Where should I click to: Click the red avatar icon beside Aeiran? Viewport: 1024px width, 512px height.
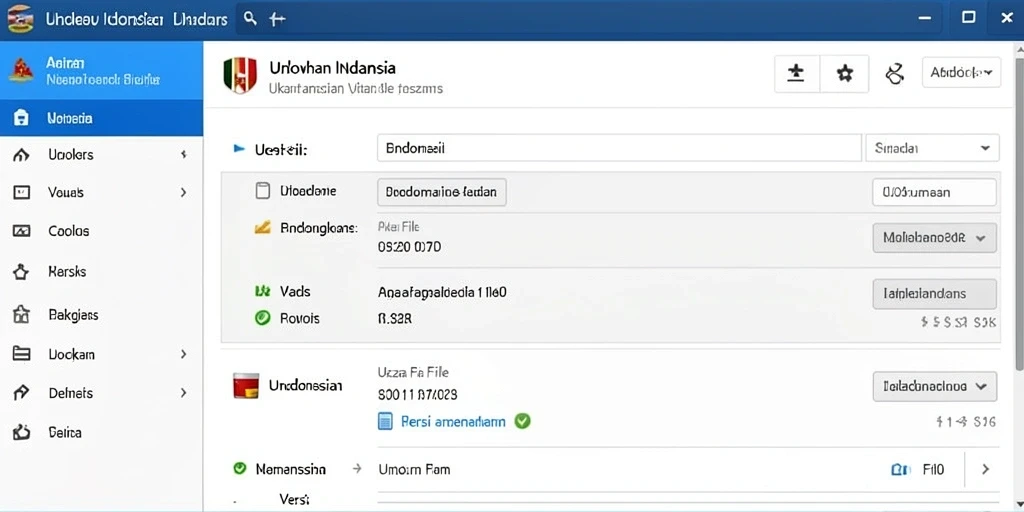21,70
